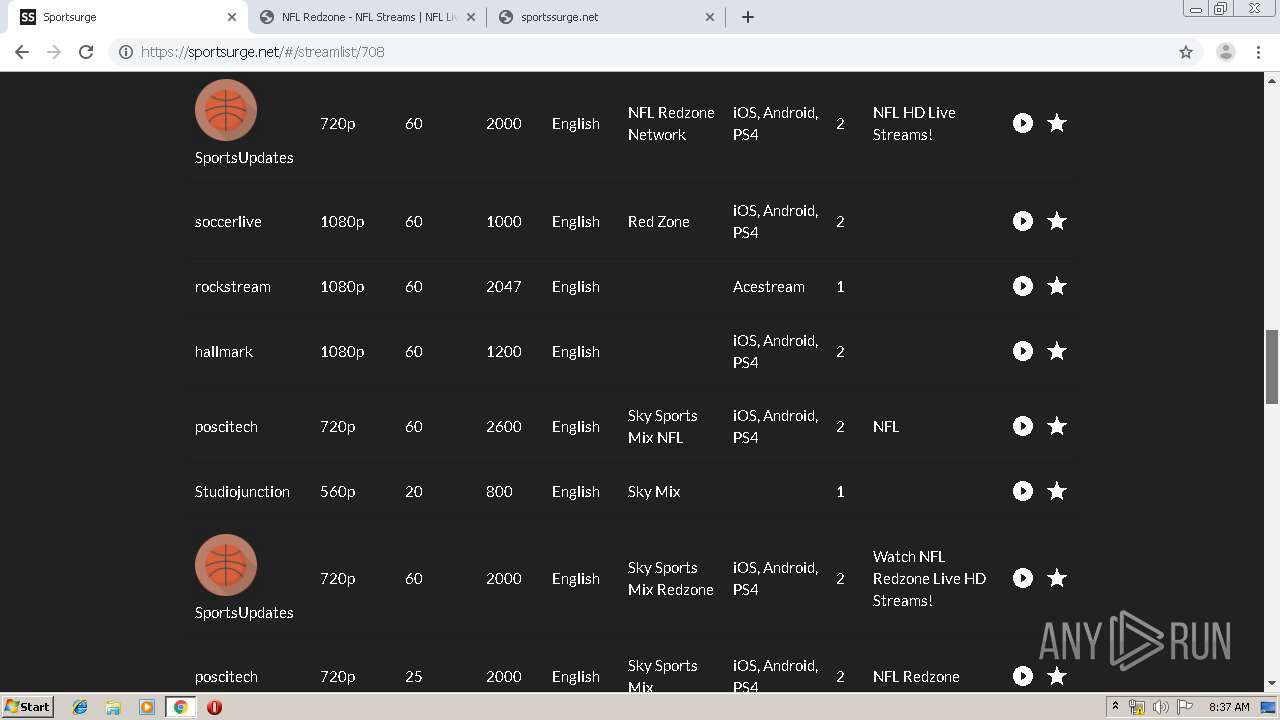The image size is (1280, 720).
Task: Show hidden system tray icons
Action: click(1115, 707)
